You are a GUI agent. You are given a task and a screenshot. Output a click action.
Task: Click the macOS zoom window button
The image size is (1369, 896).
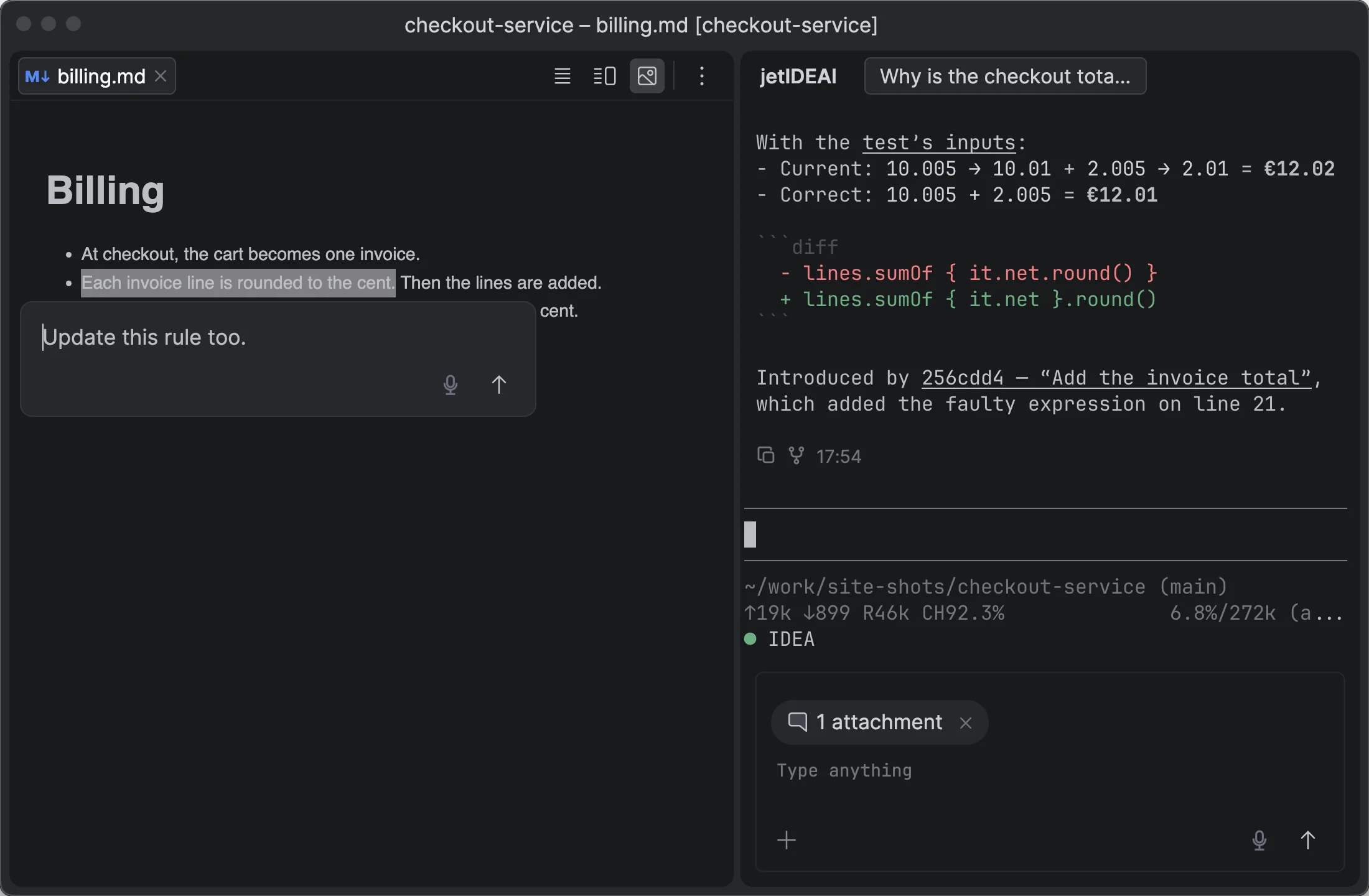[x=73, y=24]
